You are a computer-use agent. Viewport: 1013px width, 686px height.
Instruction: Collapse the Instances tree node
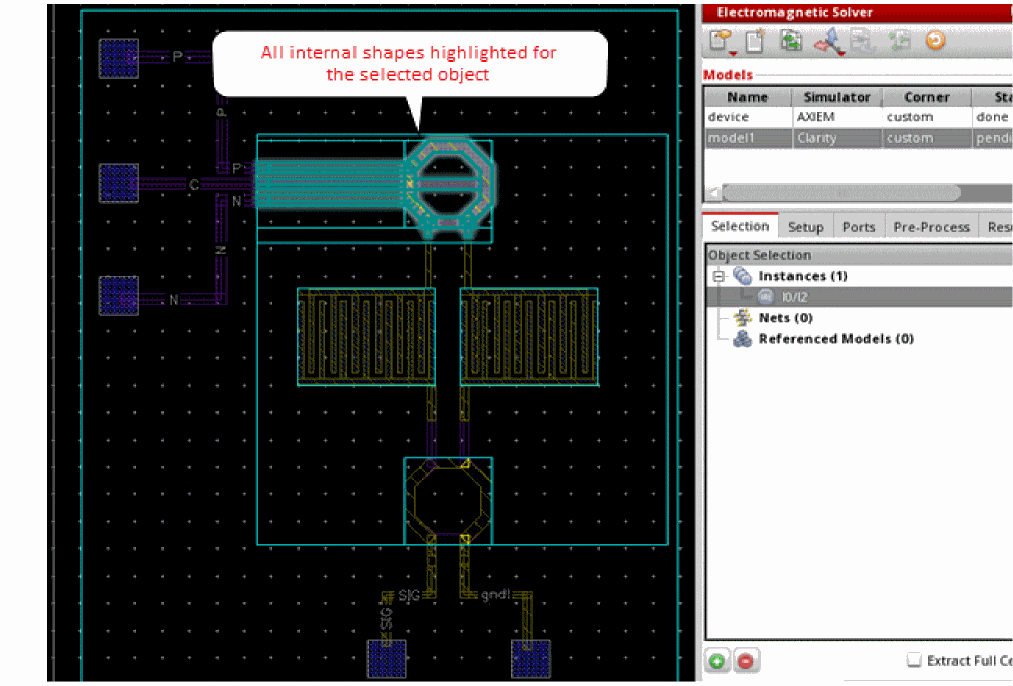click(717, 276)
